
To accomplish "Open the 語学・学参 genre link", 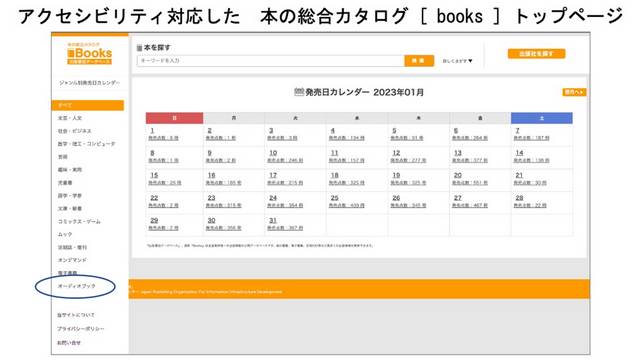I will [70, 196].
